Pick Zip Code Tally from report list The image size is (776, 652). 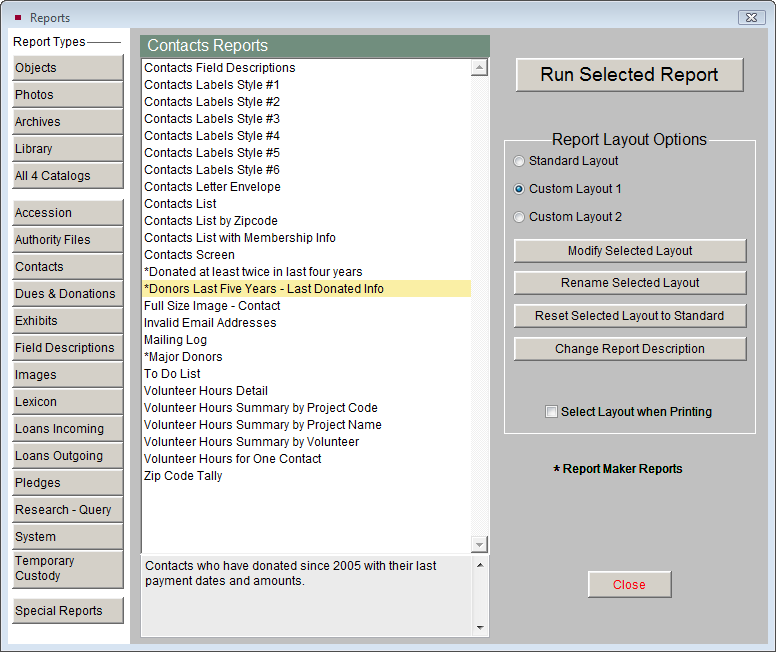(x=183, y=476)
